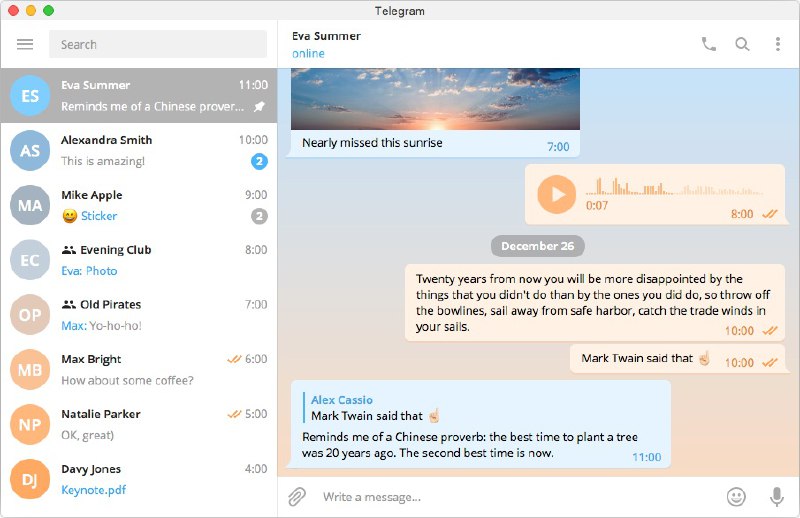View the sunrise photo thumbnail
This screenshot has width=800, height=518.
tap(435, 99)
